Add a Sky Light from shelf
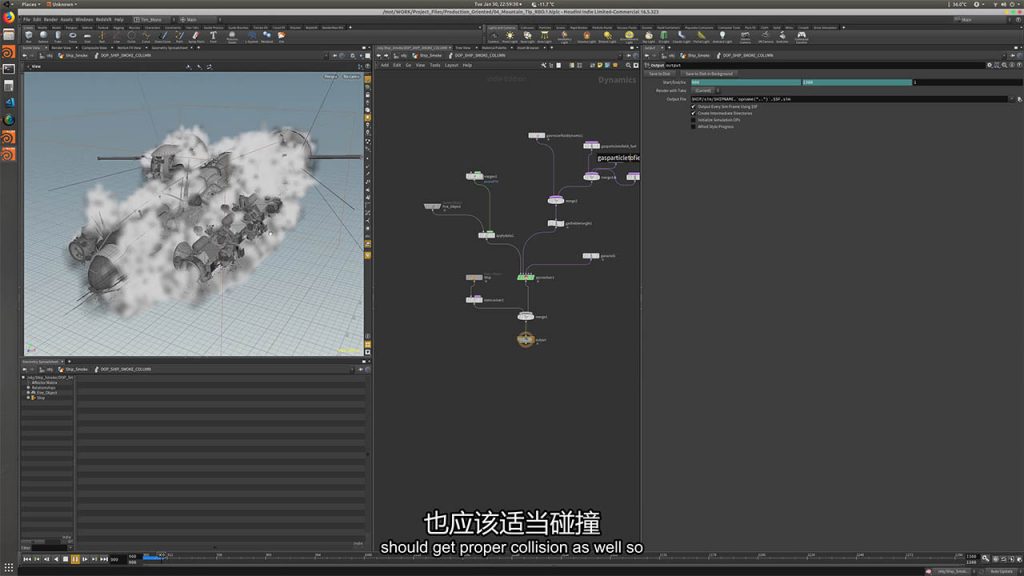The width and height of the screenshot is (1024, 576). tap(648, 37)
